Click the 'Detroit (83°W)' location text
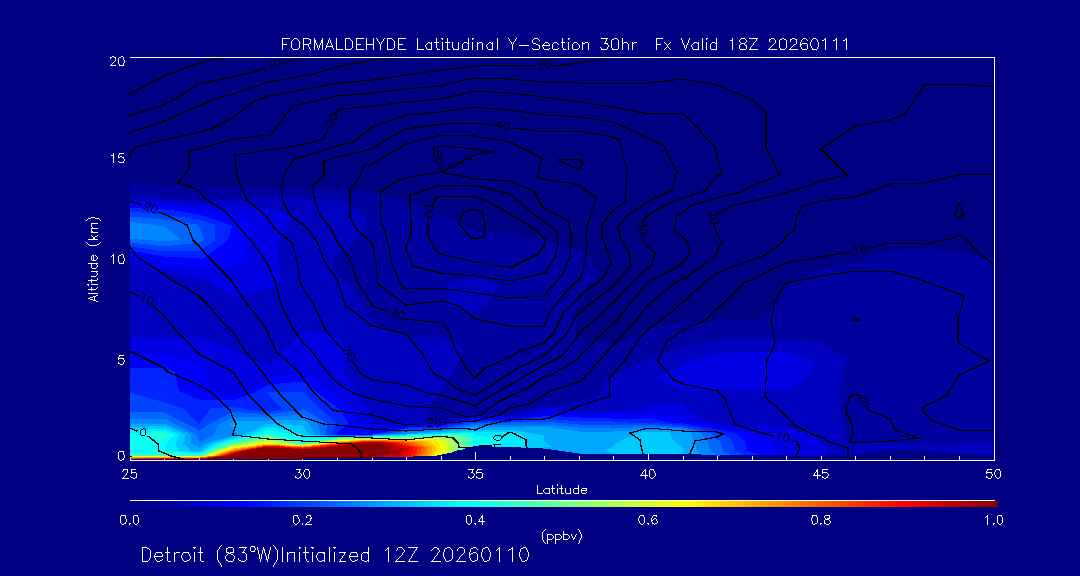The width and height of the screenshot is (1080, 576). click(209, 555)
